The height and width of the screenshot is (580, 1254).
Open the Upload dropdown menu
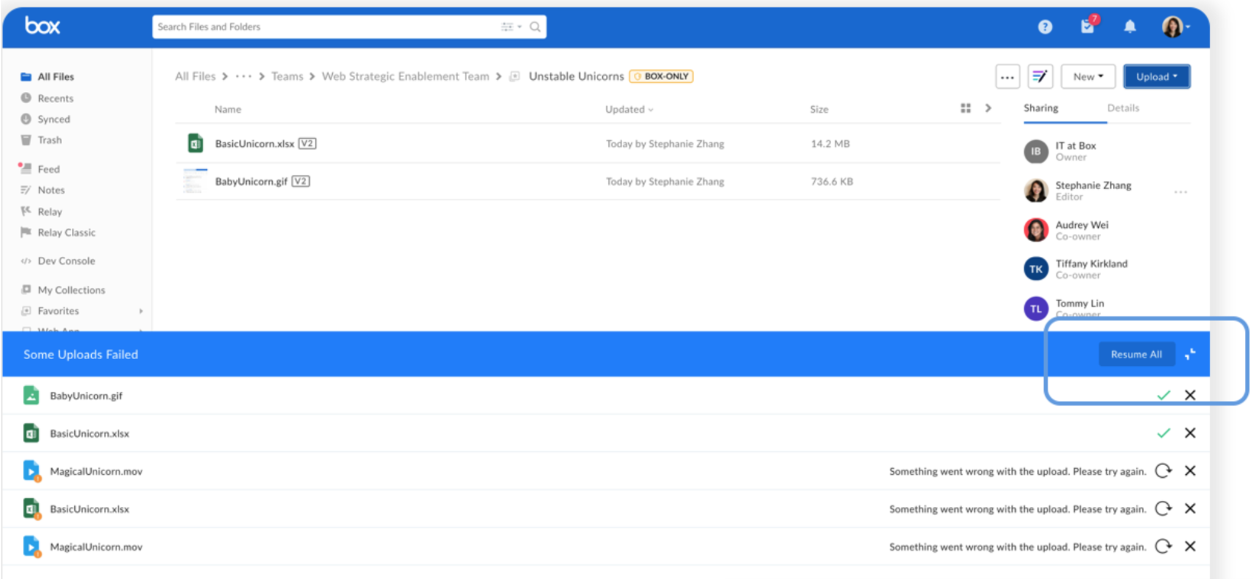point(1156,76)
